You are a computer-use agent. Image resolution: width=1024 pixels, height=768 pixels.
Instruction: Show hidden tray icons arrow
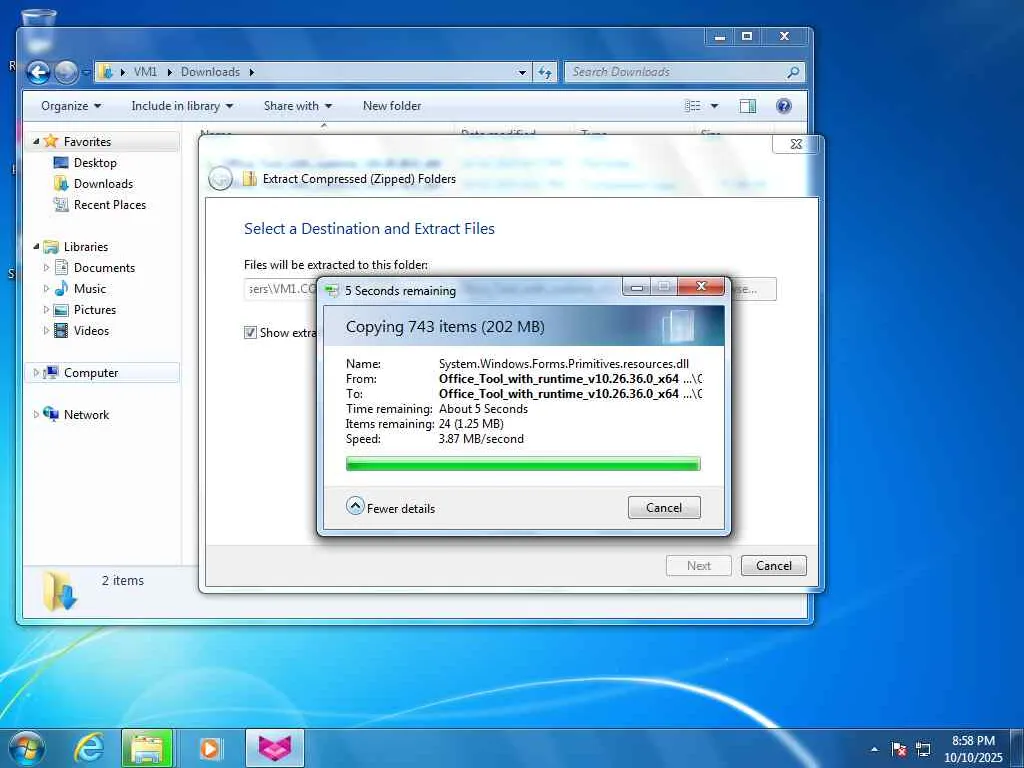pos(874,750)
